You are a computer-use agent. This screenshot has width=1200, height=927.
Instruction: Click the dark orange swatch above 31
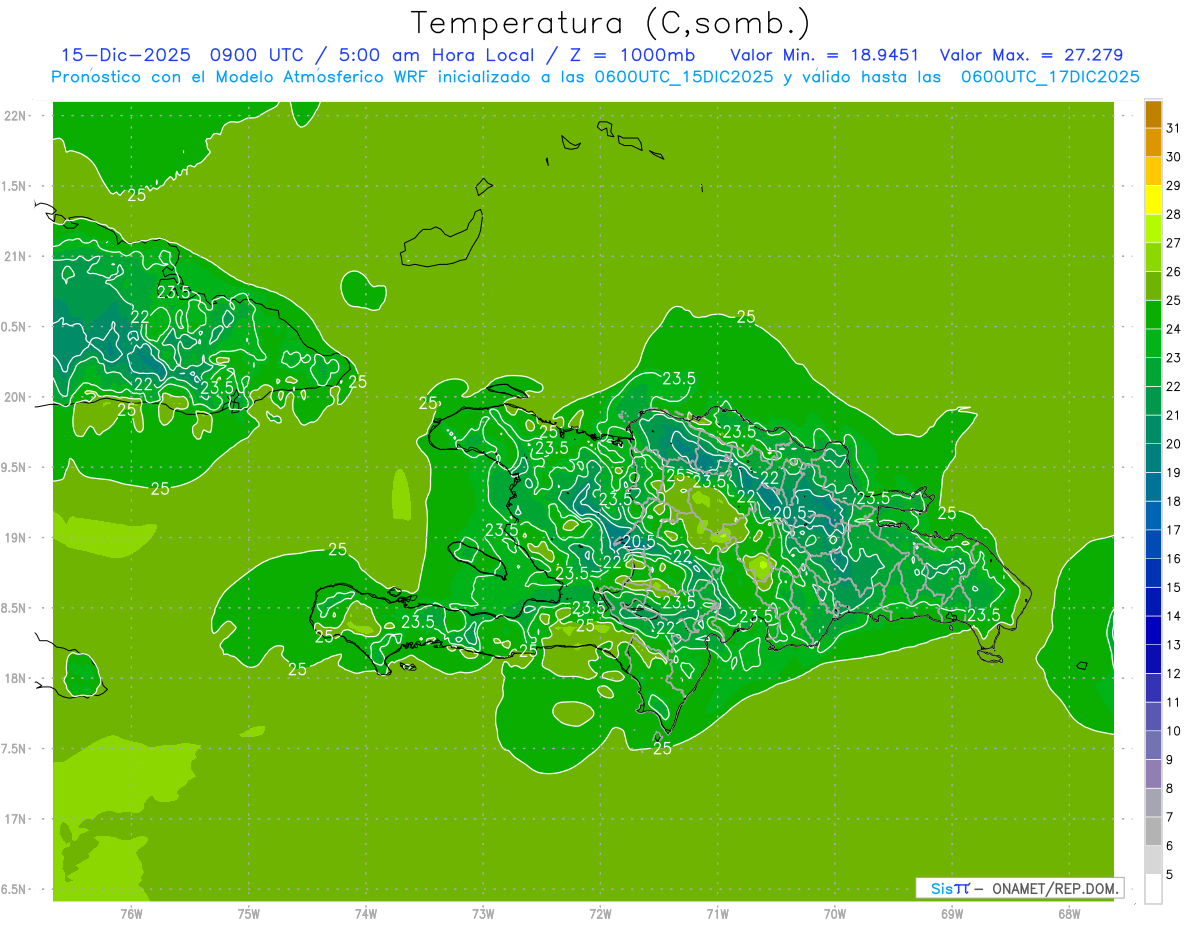click(x=1153, y=115)
